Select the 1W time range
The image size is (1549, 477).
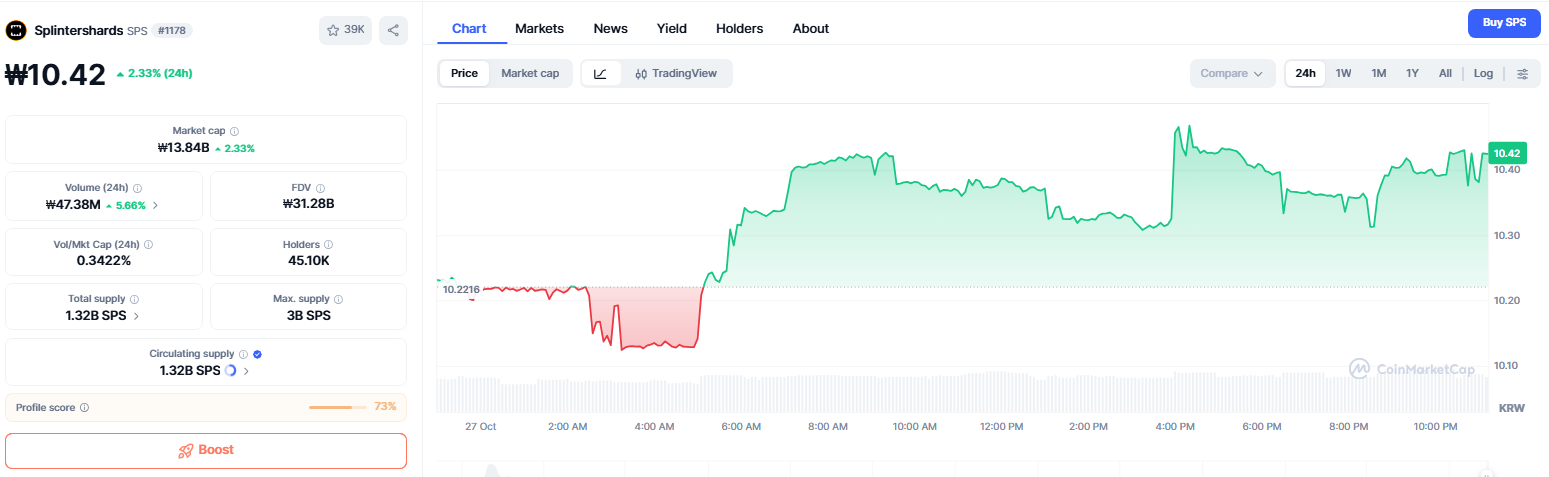[x=1343, y=73]
